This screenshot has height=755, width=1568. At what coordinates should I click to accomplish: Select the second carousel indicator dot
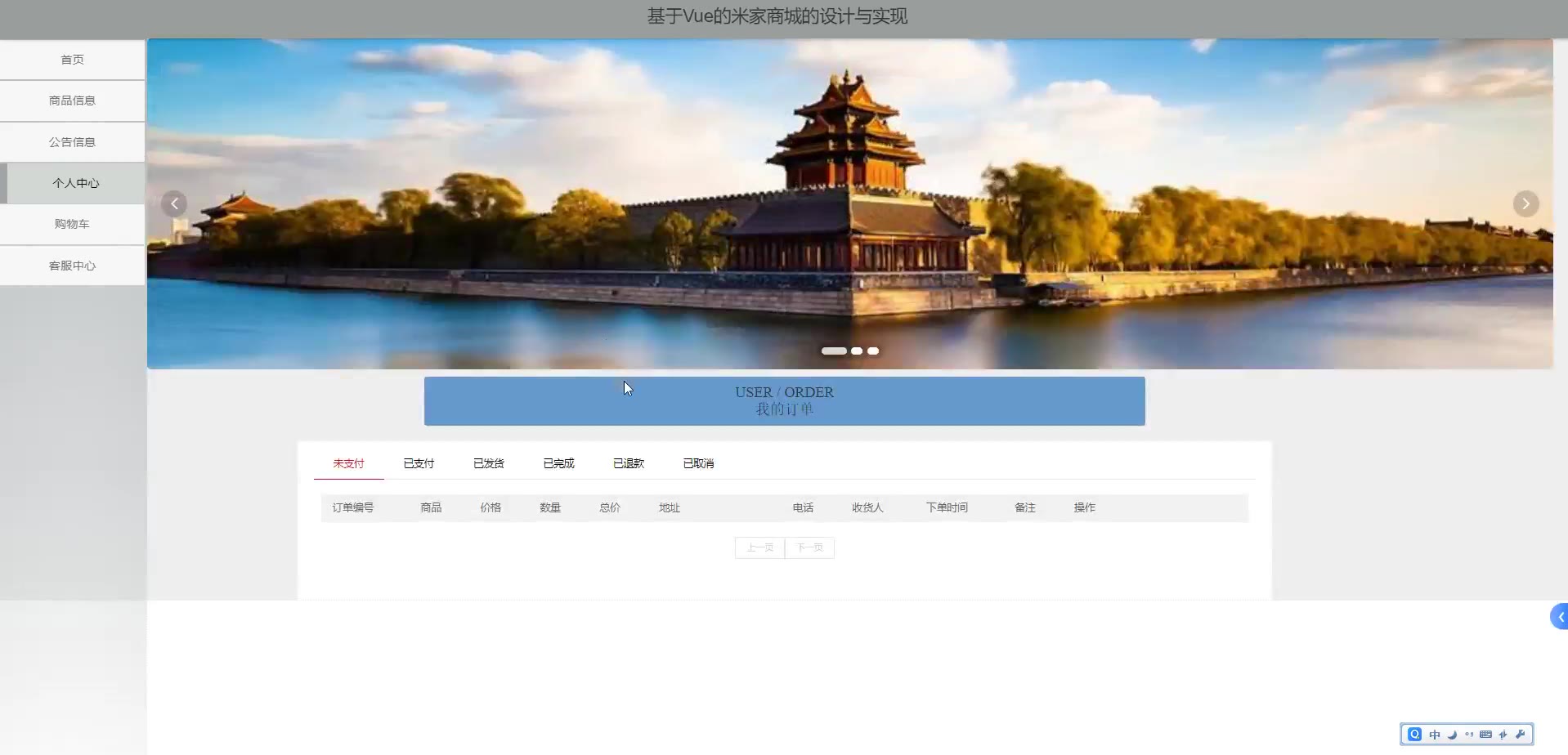pos(857,351)
